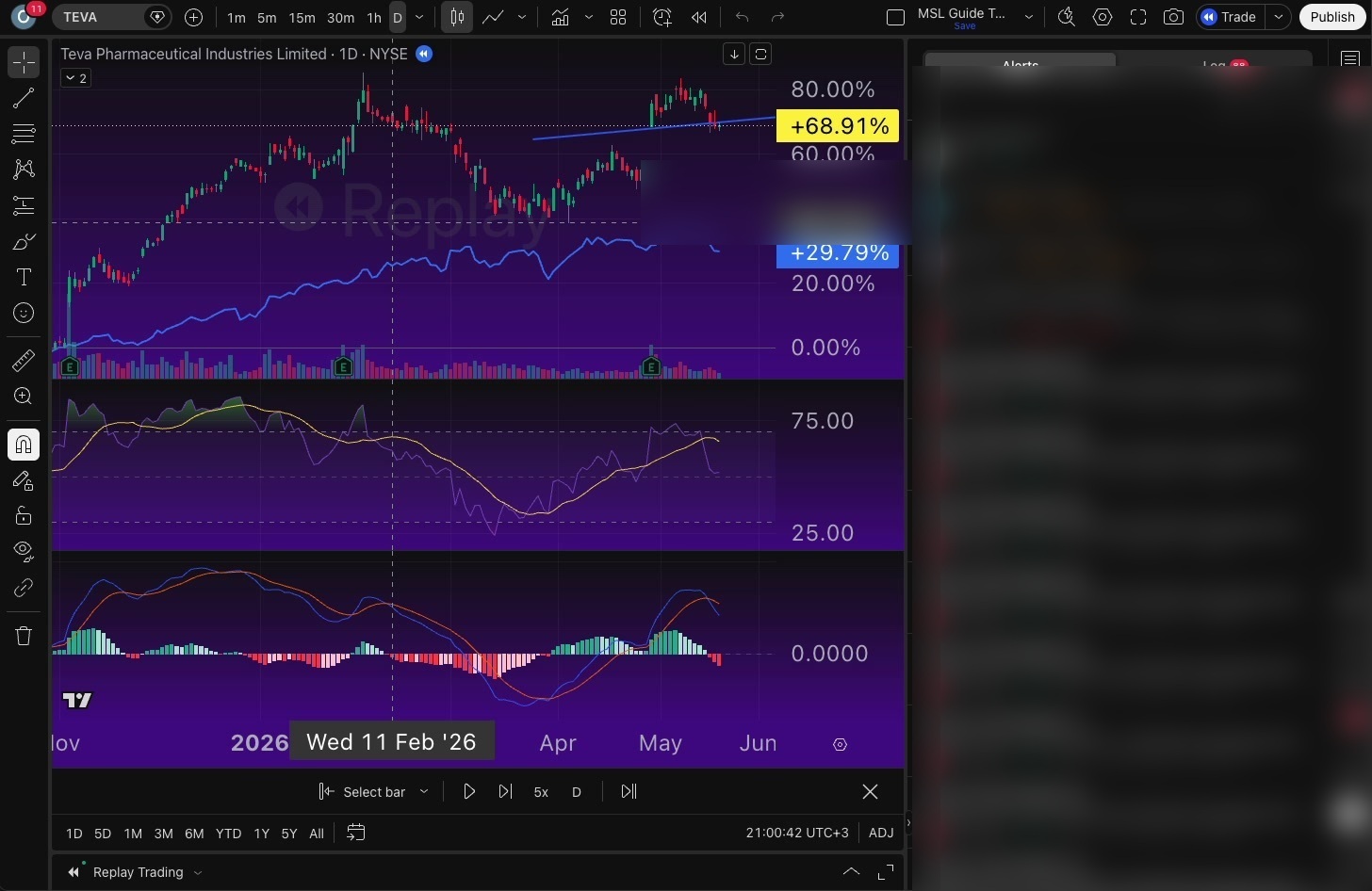The image size is (1372, 891).
Task: Play the bar replay
Action: tap(469, 792)
